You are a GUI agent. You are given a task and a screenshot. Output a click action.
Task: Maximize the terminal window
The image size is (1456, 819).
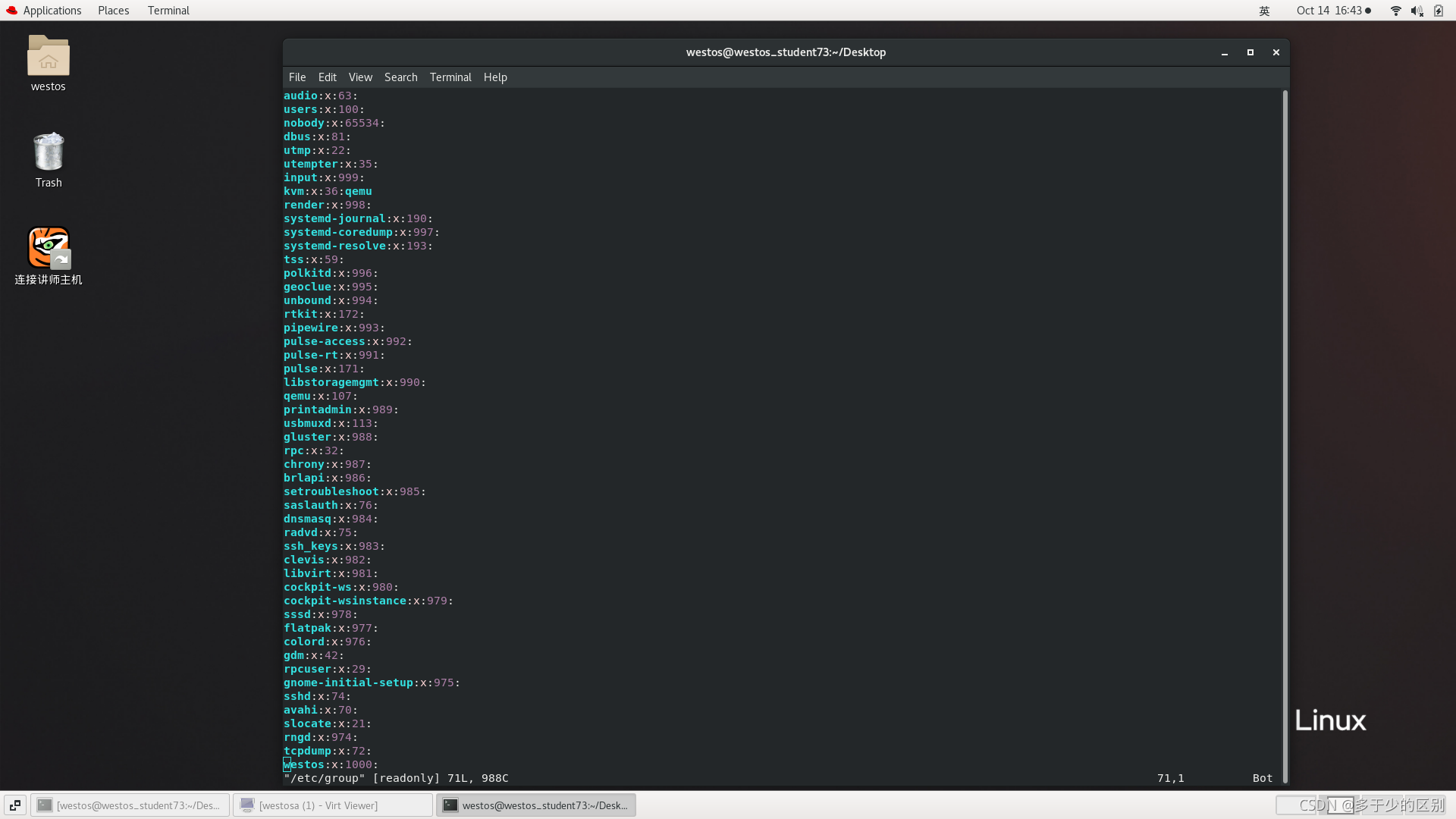(1250, 52)
